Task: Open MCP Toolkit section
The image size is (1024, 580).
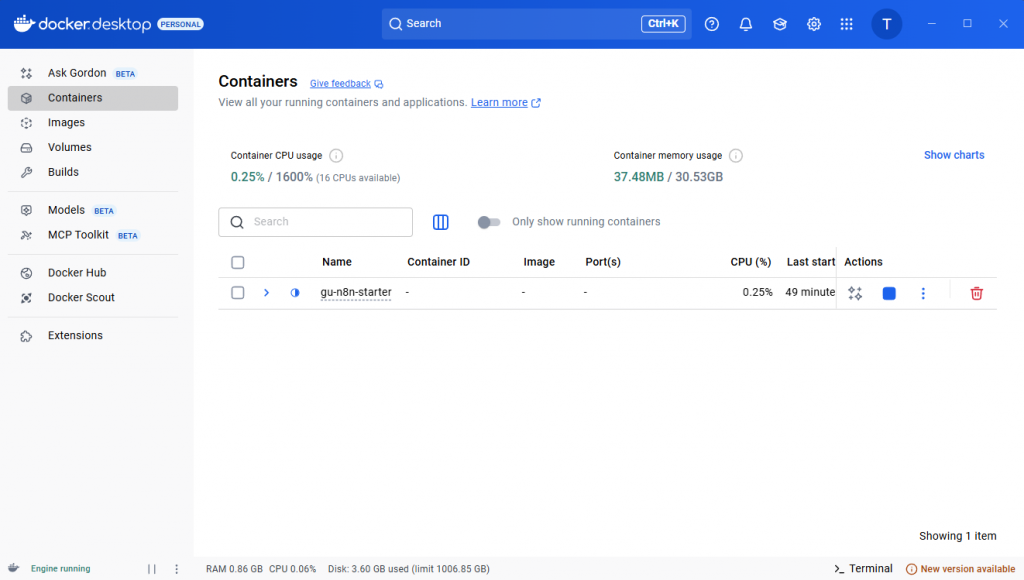Action: click(x=93, y=235)
